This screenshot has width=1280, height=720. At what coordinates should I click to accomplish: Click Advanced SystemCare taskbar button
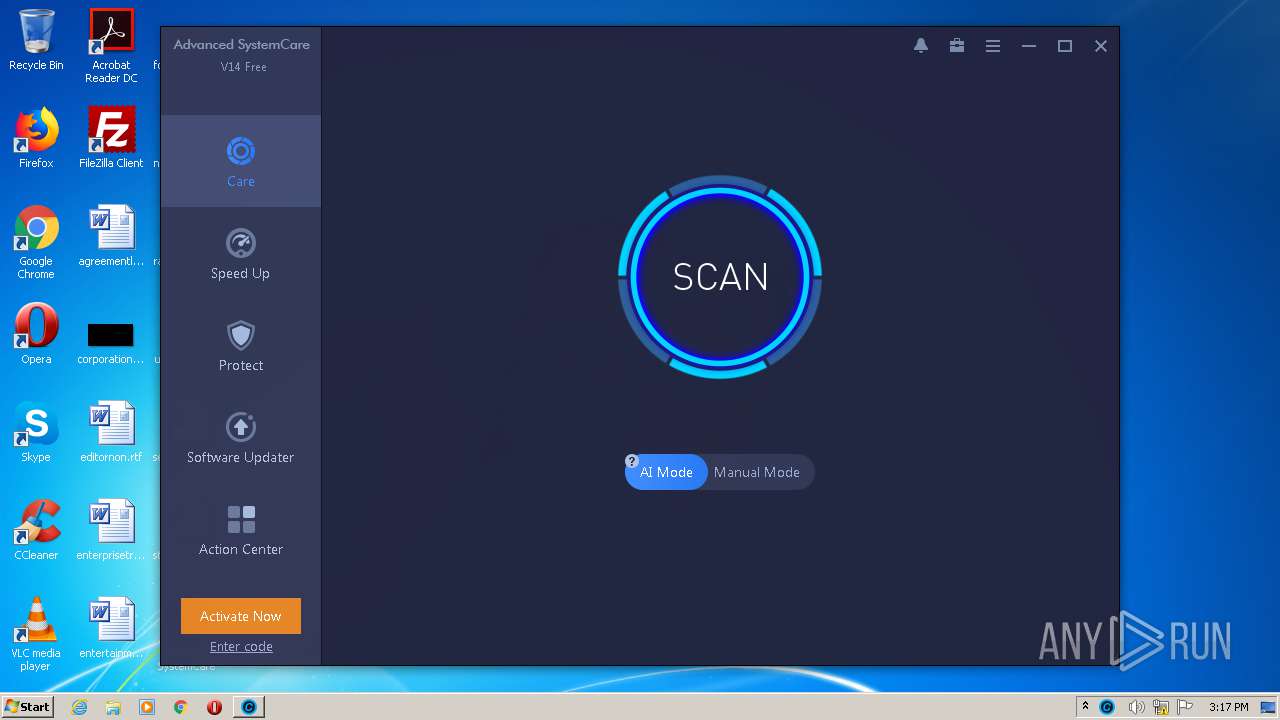249,707
